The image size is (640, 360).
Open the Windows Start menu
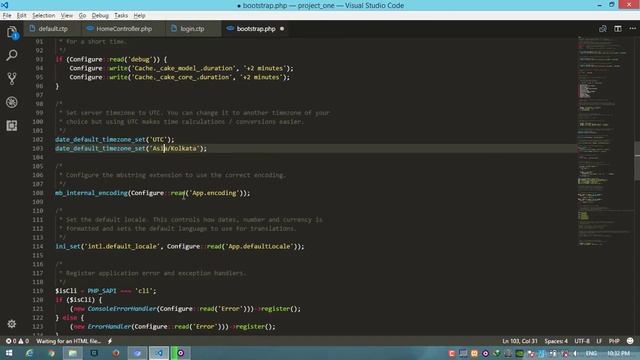9,353
